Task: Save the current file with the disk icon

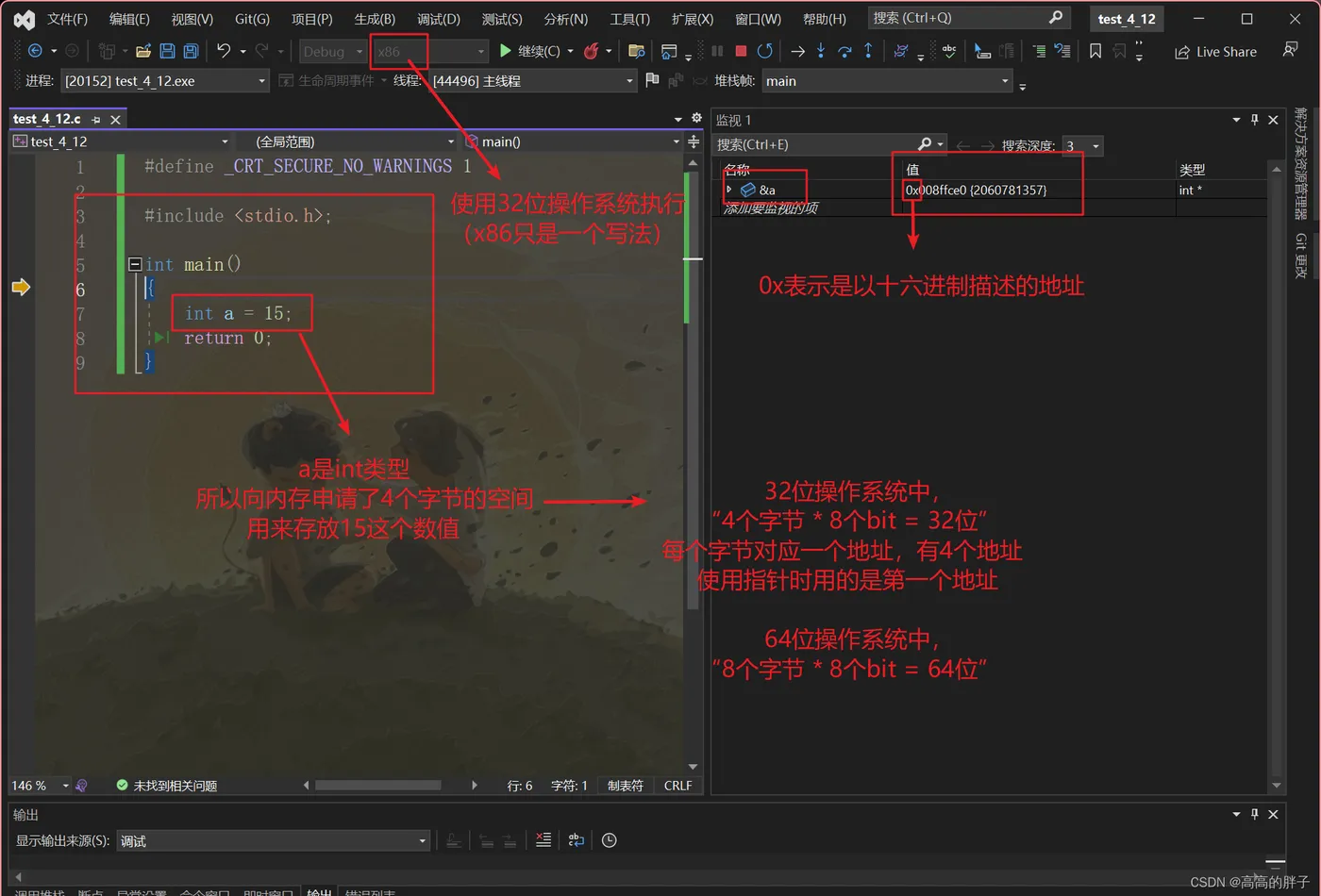Action: [167, 51]
